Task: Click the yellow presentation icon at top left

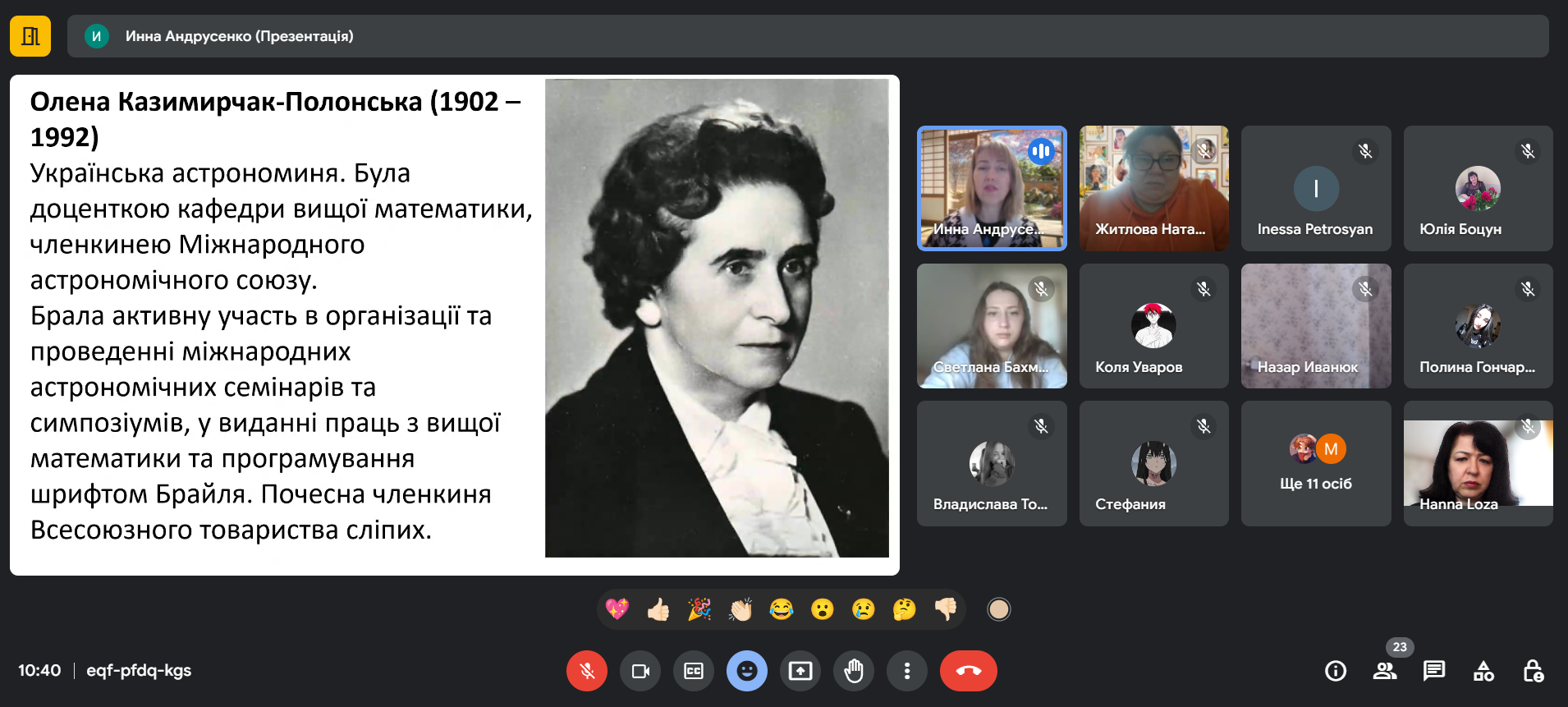Action: [30, 36]
